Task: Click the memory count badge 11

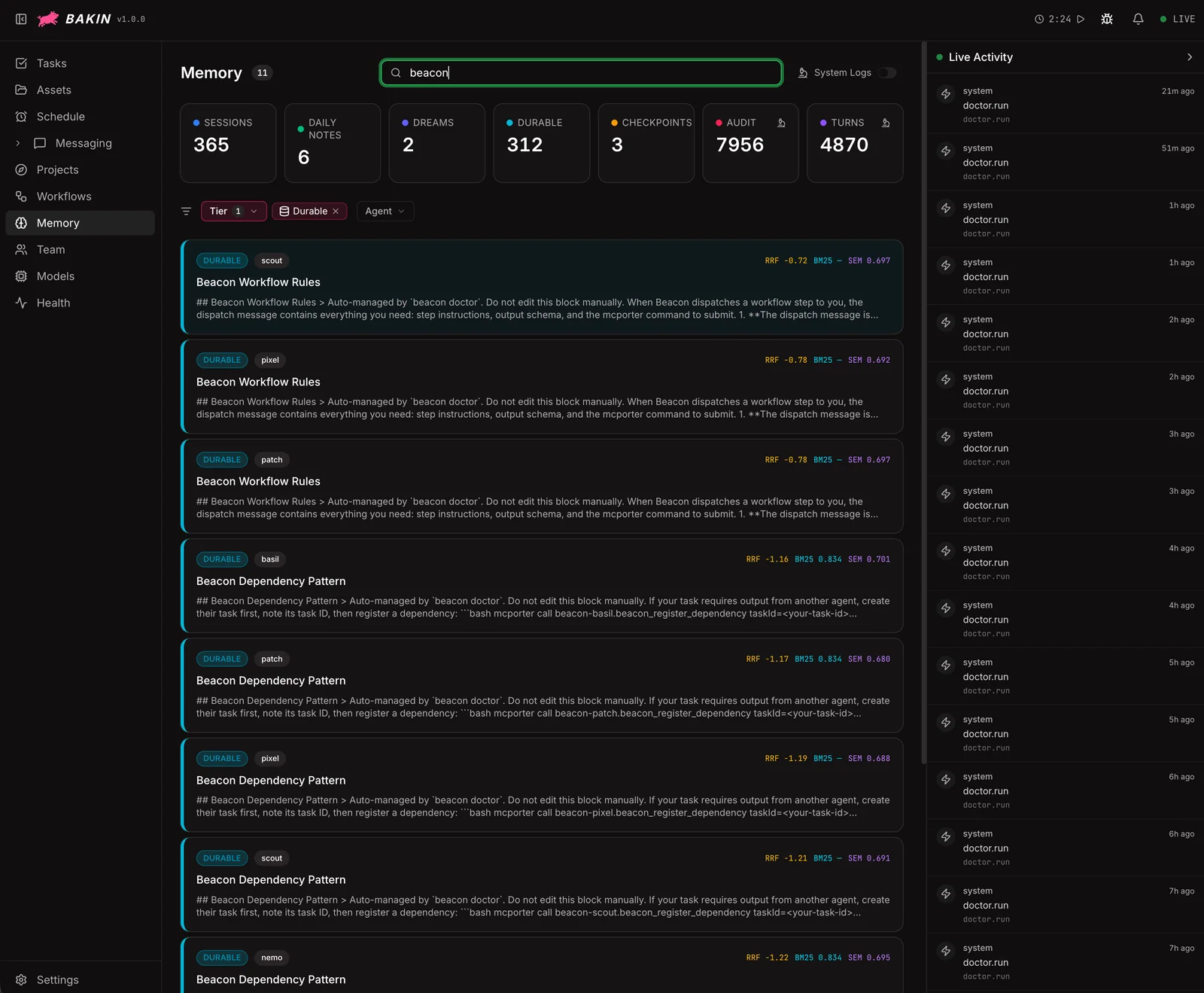Action: [x=262, y=73]
